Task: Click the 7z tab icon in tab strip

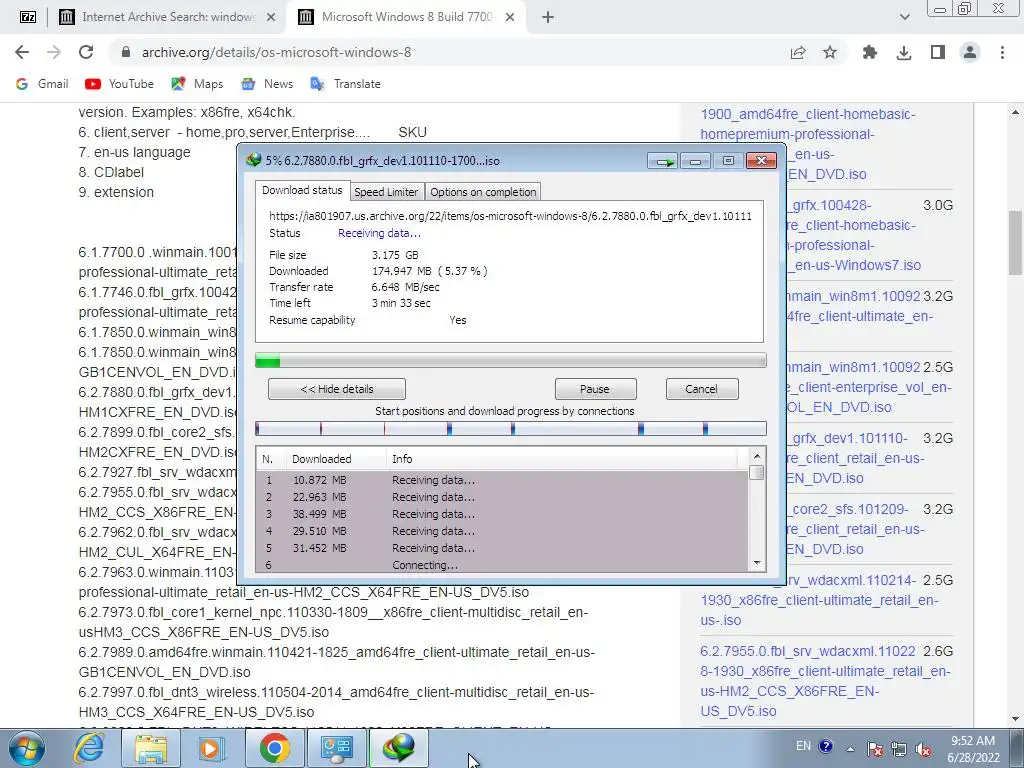Action: coord(27,18)
